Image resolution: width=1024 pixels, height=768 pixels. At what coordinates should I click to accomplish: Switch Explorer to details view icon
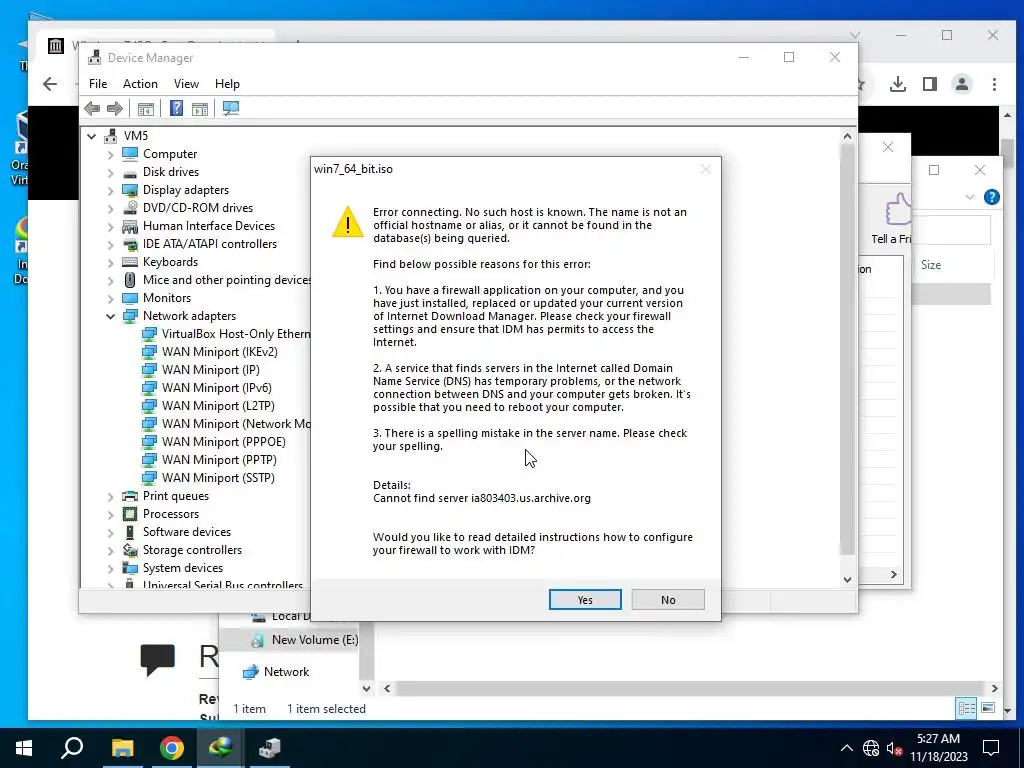(966, 709)
